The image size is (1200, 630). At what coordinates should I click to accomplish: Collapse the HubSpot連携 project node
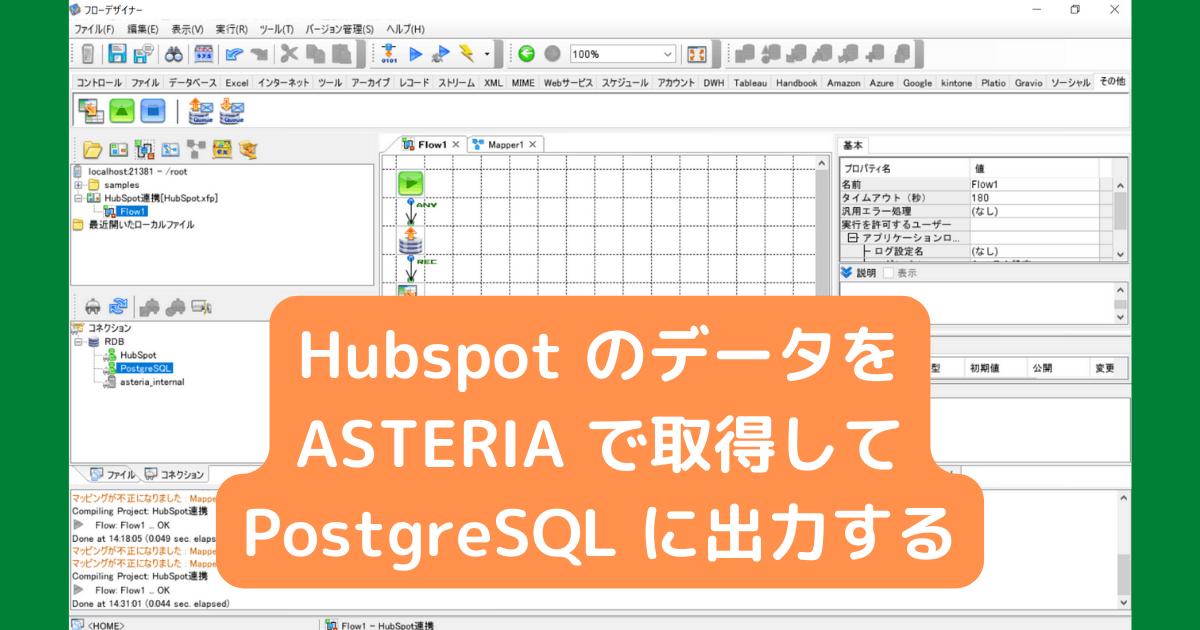[78, 198]
